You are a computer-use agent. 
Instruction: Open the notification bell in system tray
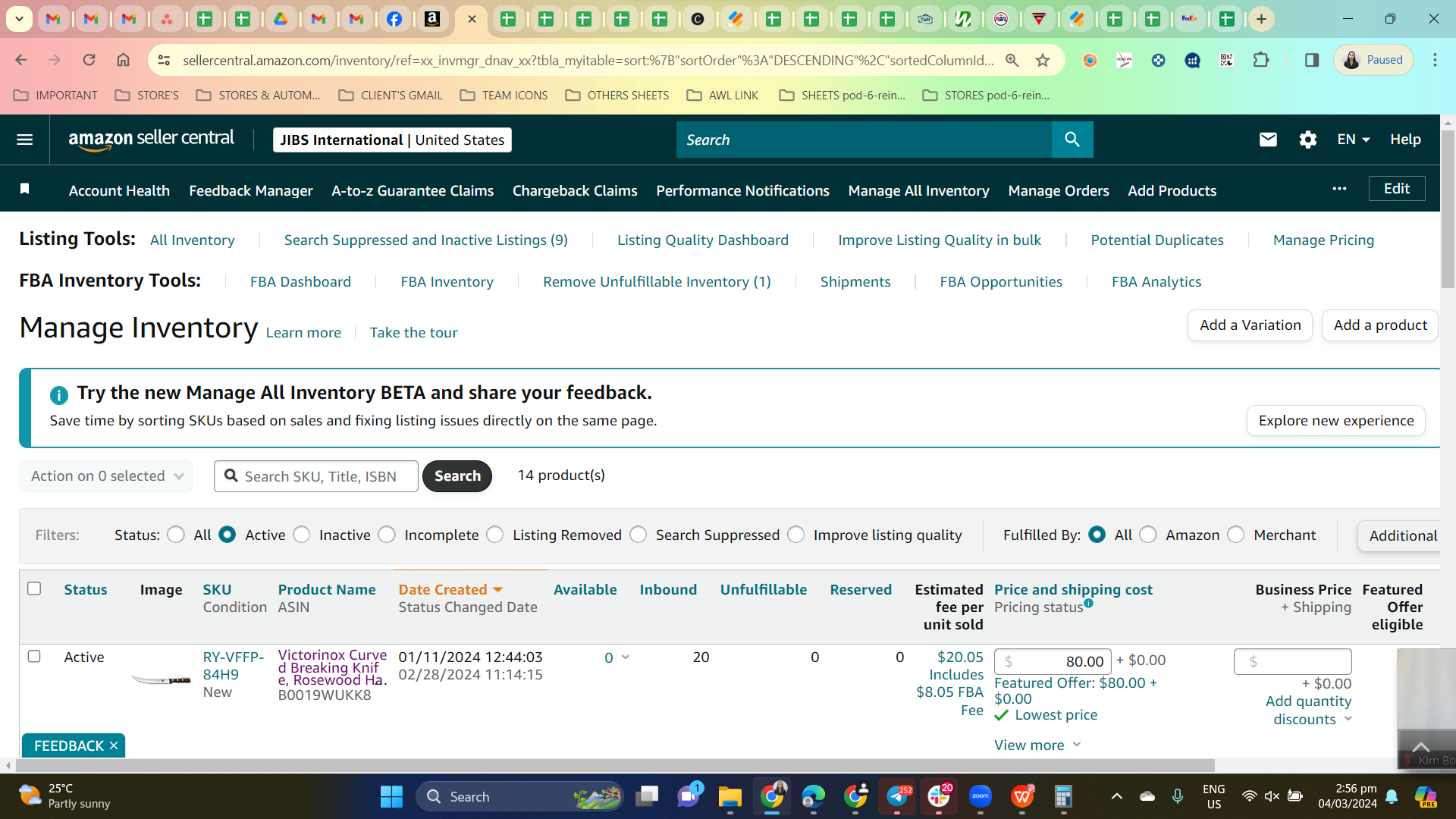click(x=1392, y=796)
